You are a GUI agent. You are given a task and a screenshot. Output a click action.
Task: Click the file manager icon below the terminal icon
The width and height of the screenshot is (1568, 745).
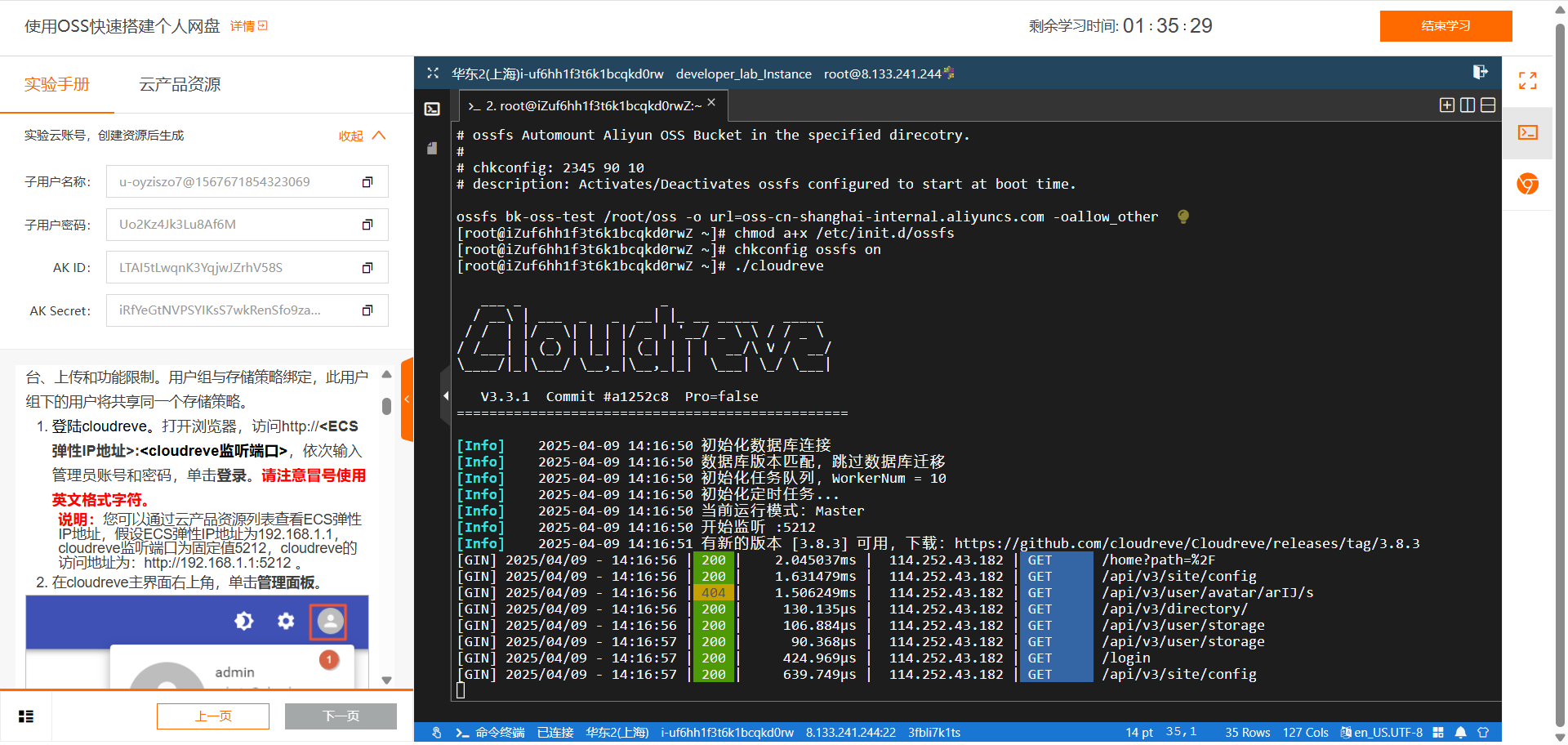point(432,148)
